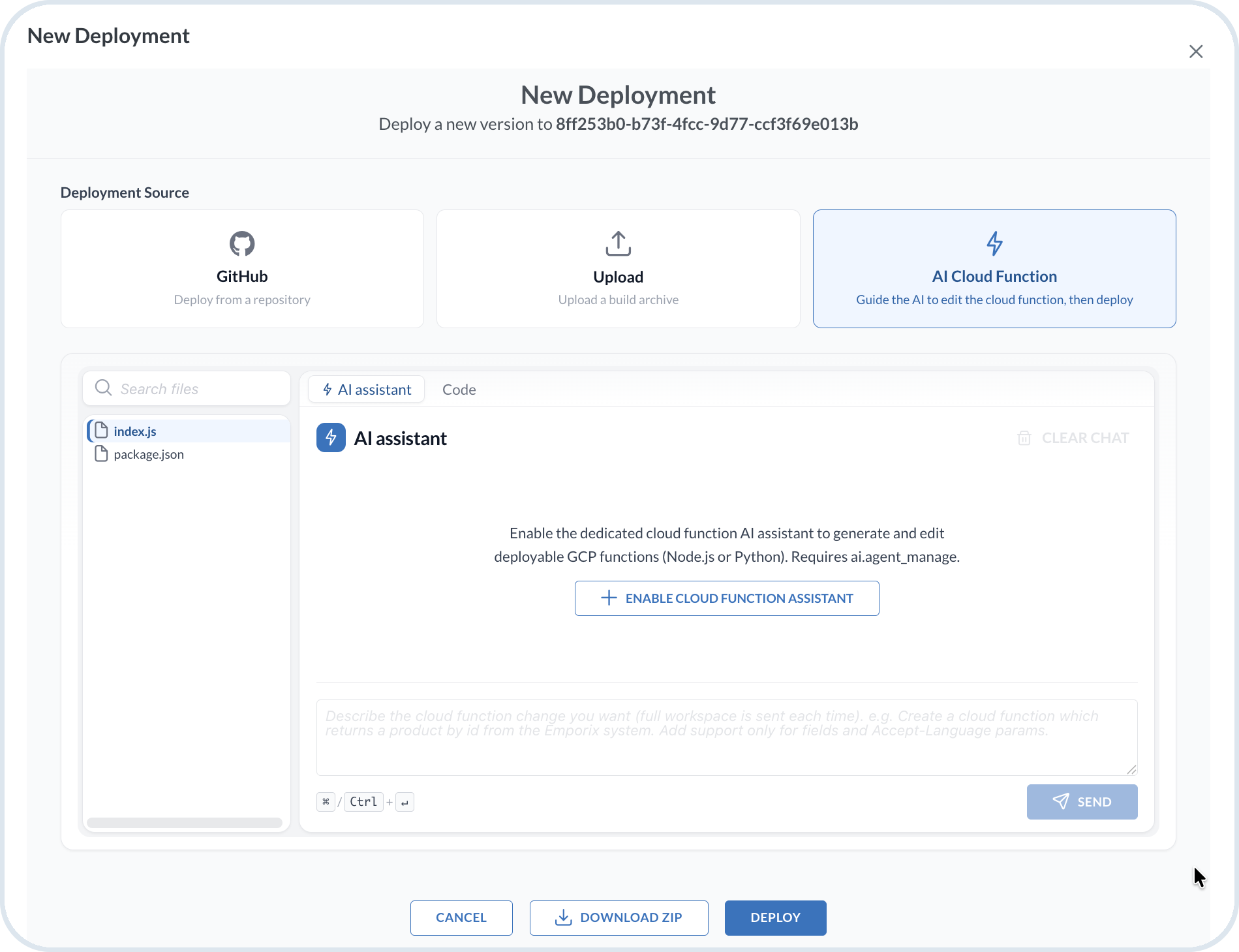Click the Clear Chat button
This screenshot has height=952, width=1239.
[1073, 438]
